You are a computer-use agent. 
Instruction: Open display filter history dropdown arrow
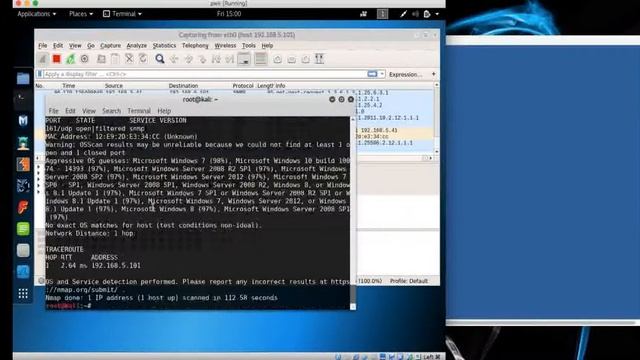coord(382,74)
